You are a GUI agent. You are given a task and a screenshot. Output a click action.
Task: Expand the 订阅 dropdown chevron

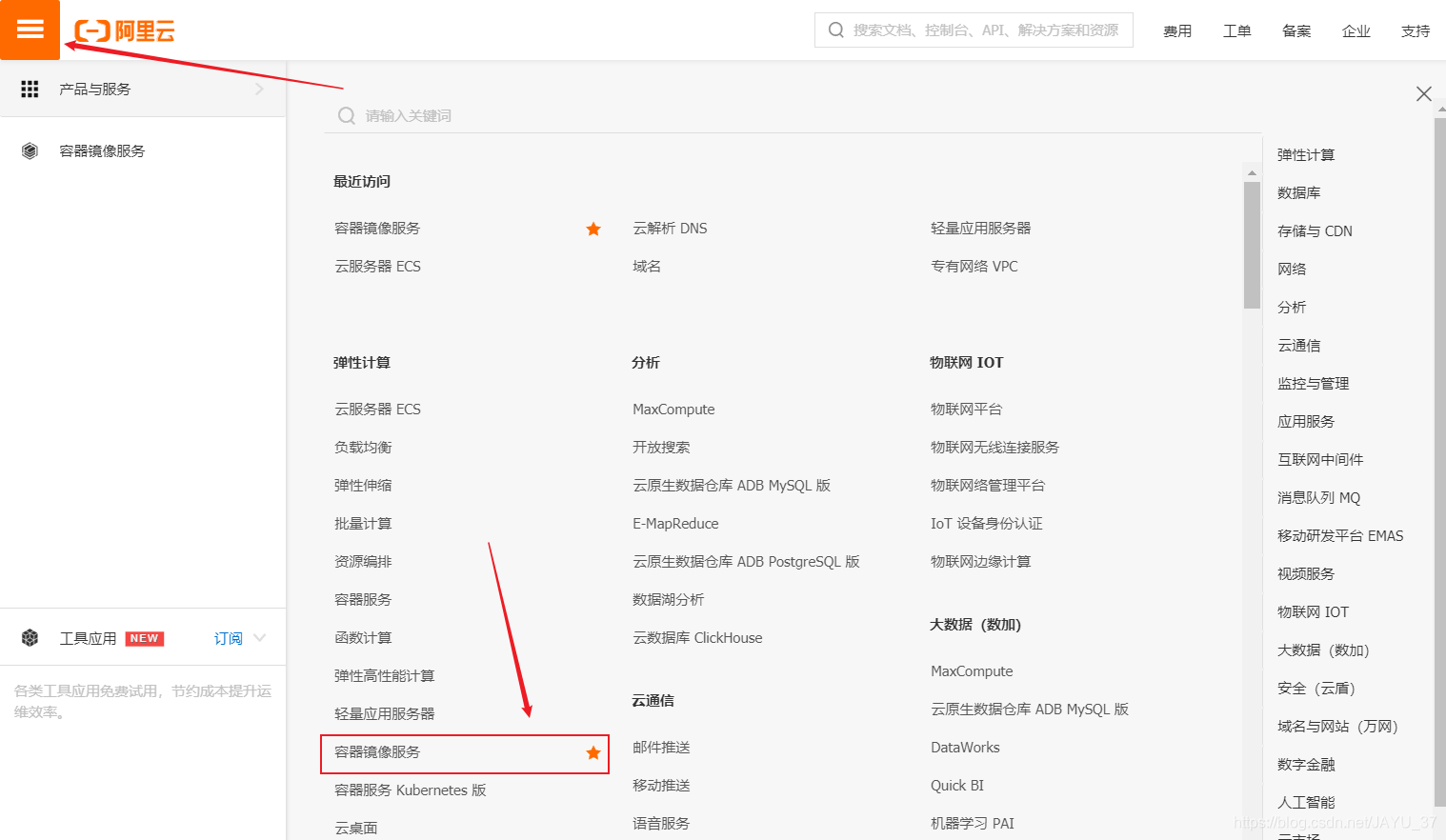(x=260, y=638)
